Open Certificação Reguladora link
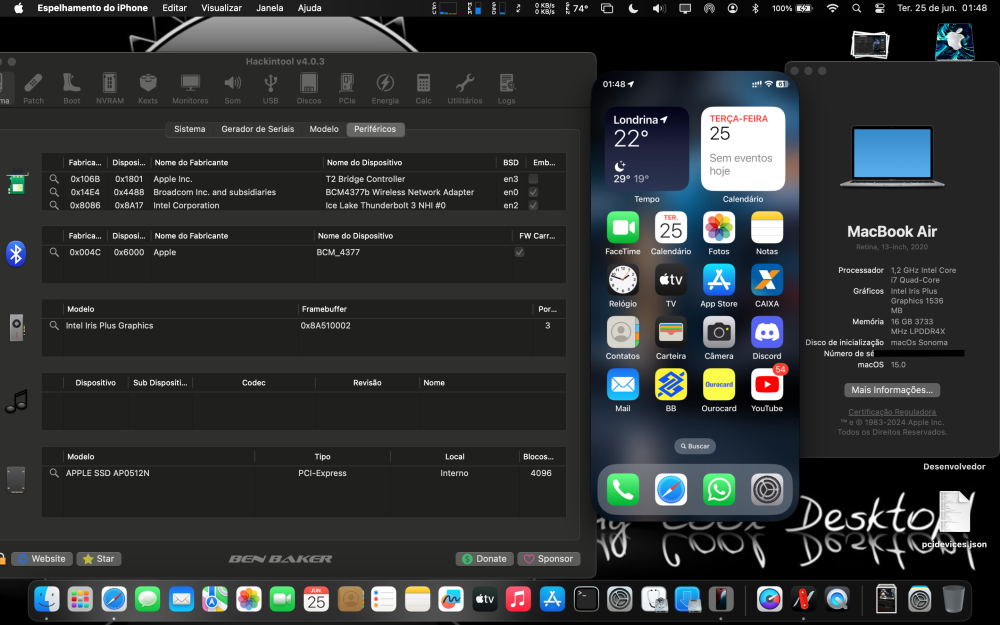 tap(892, 412)
